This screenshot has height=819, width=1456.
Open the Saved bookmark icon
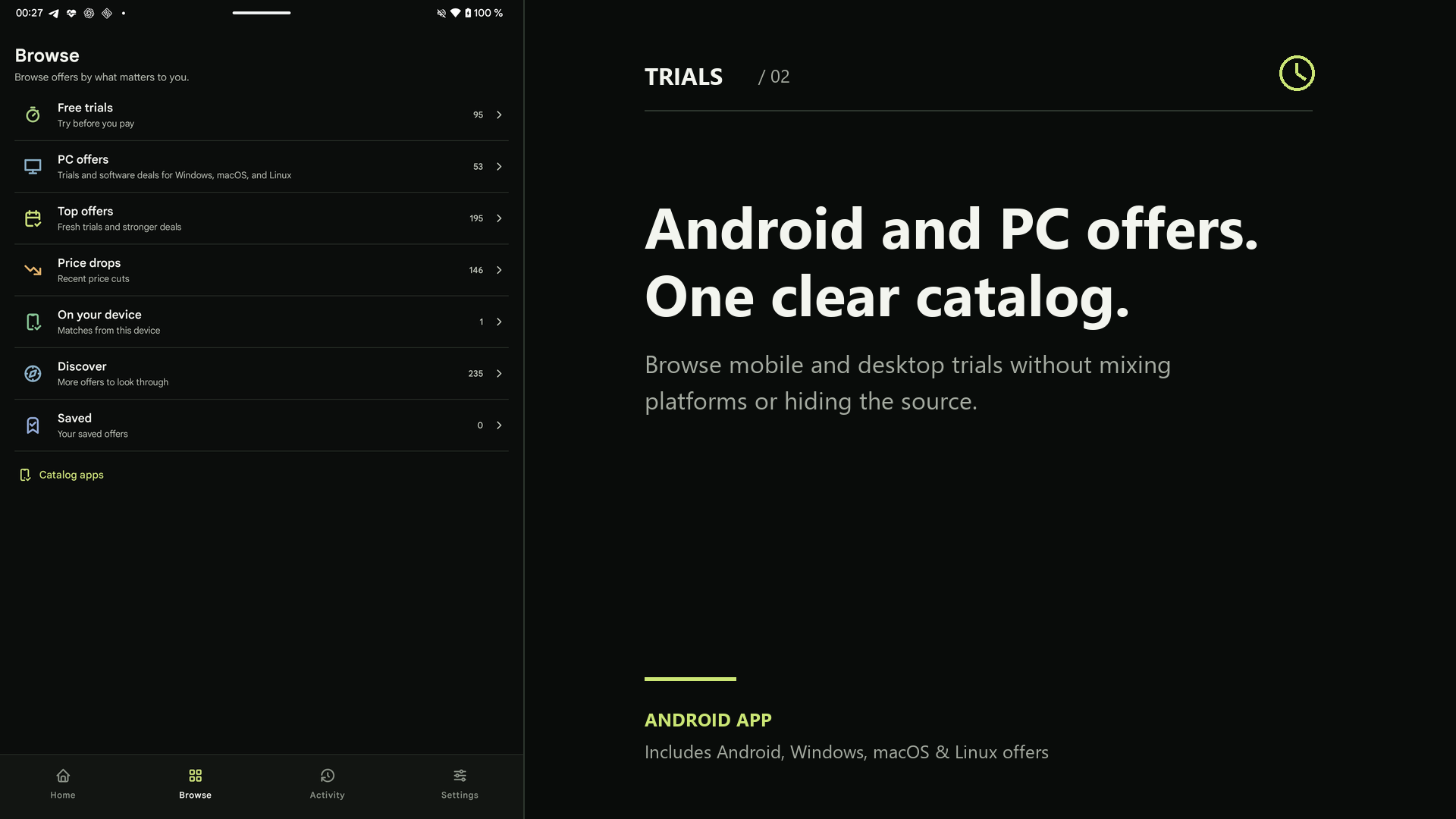tap(33, 425)
